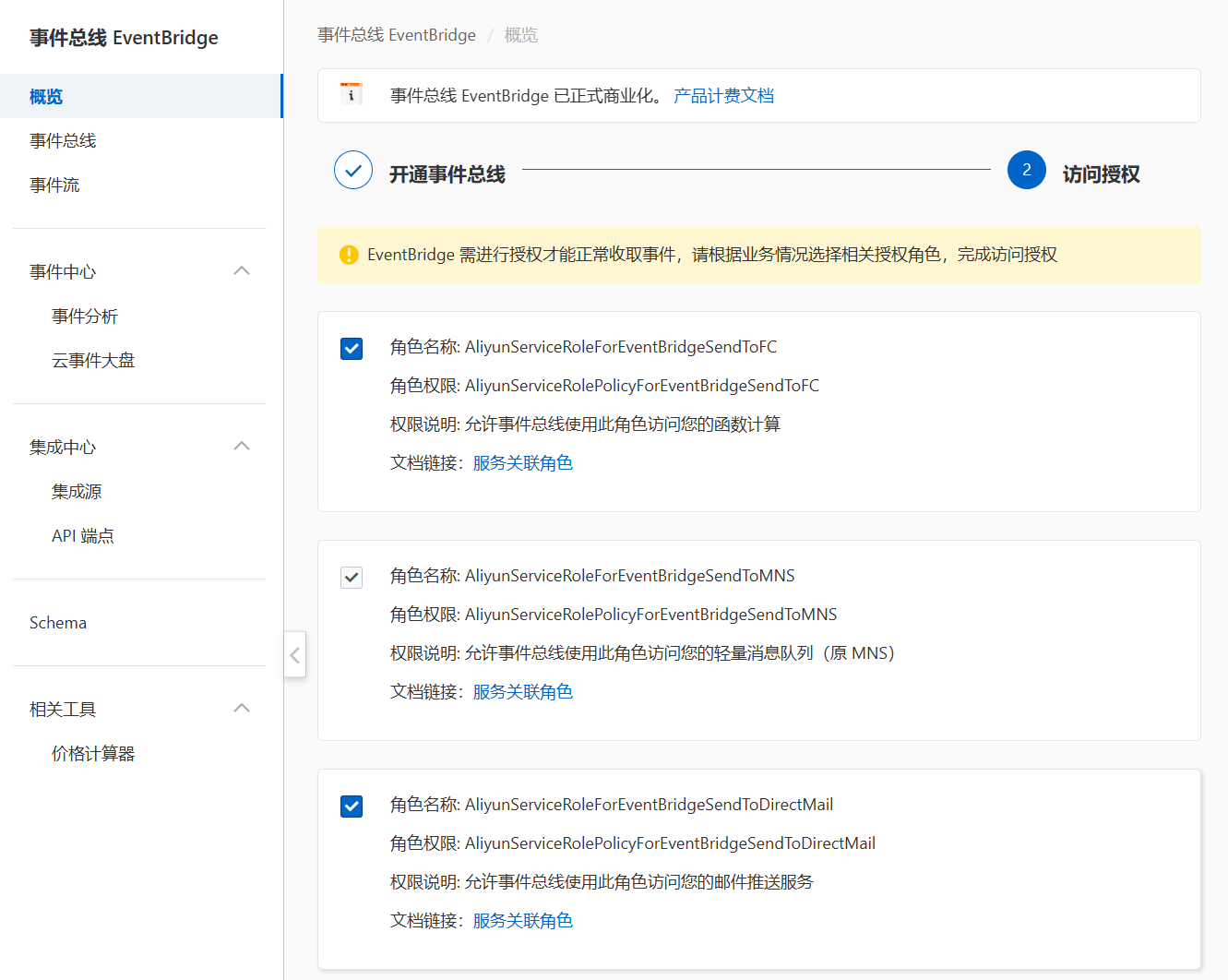Open the Schema menu item
Viewport: 1228px width, 980px height.
point(58,623)
